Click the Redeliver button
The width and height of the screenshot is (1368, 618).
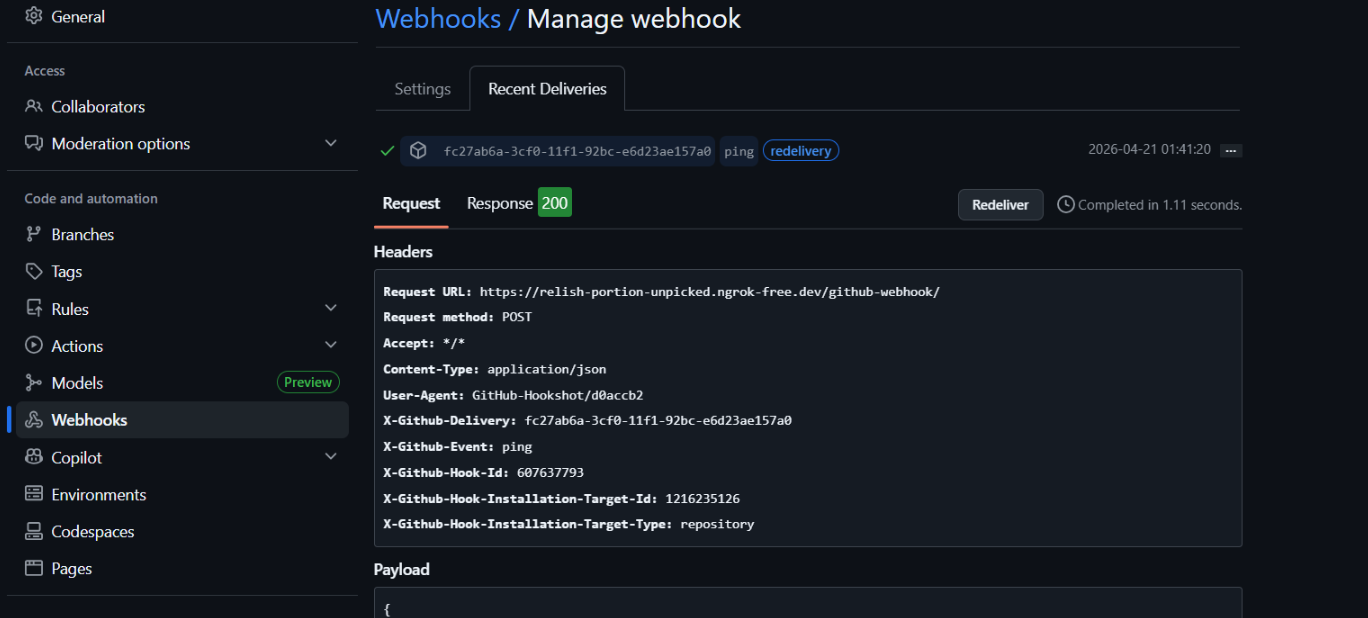coord(1000,205)
